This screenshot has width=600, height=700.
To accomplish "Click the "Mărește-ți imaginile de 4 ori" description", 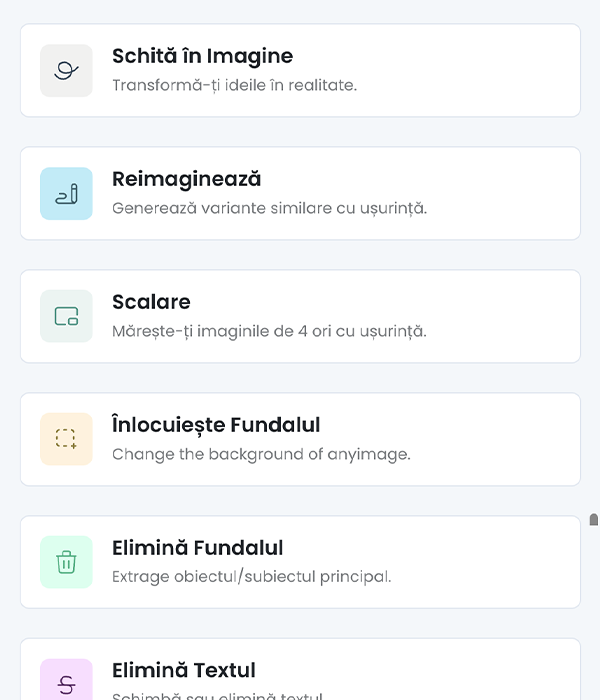I will click(x=269, y=331).
